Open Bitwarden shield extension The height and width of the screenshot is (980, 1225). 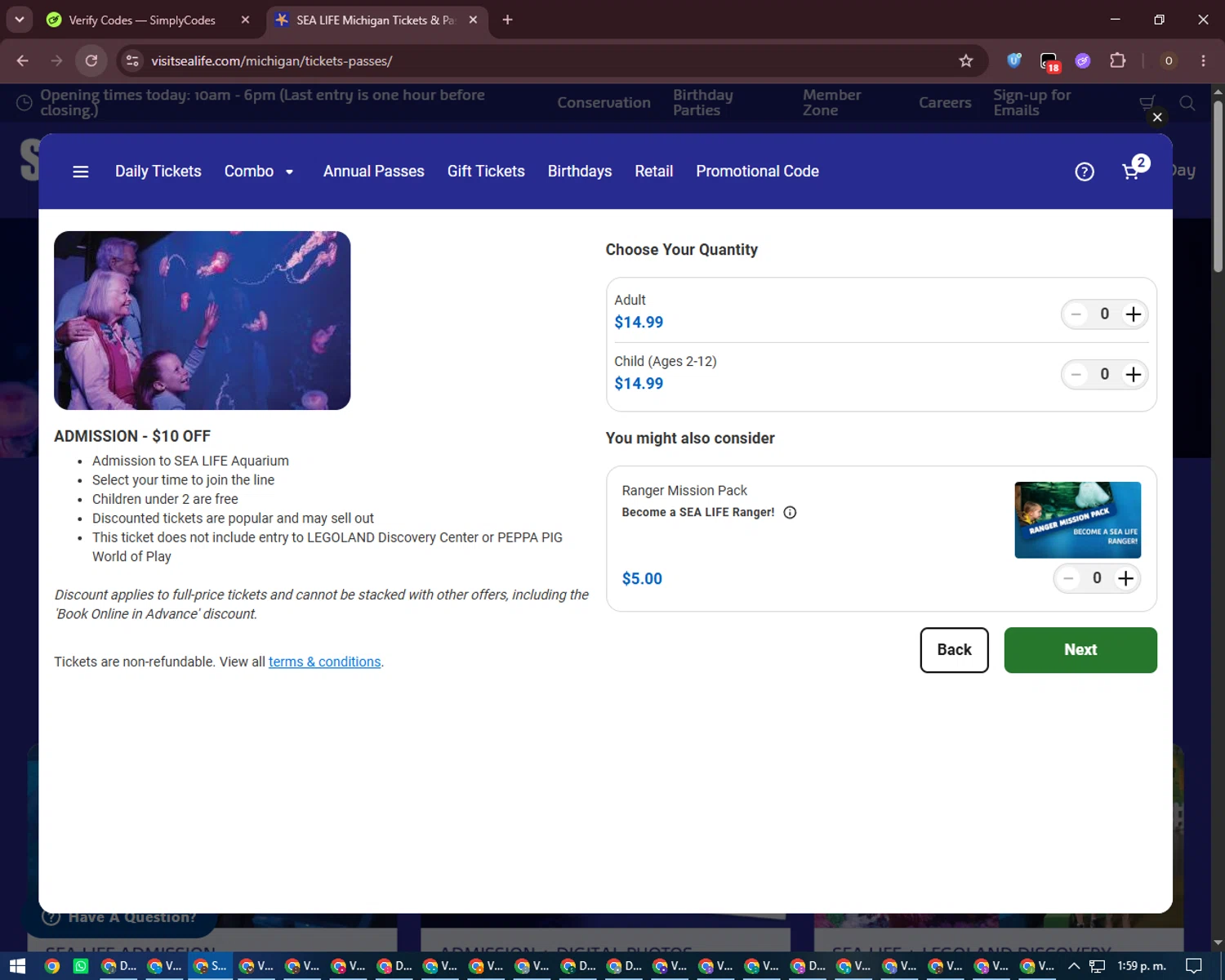coord(1014,60)
